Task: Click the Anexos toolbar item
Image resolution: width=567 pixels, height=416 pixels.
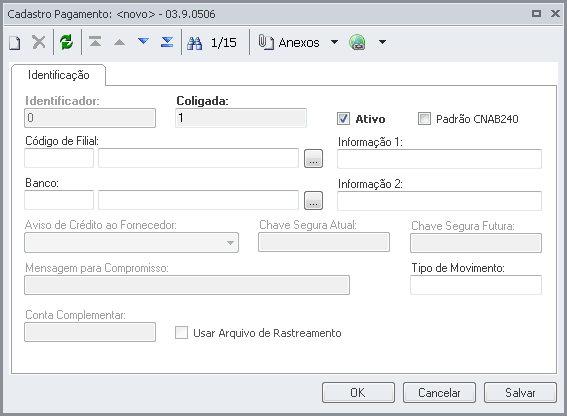Action: (289, 43)
